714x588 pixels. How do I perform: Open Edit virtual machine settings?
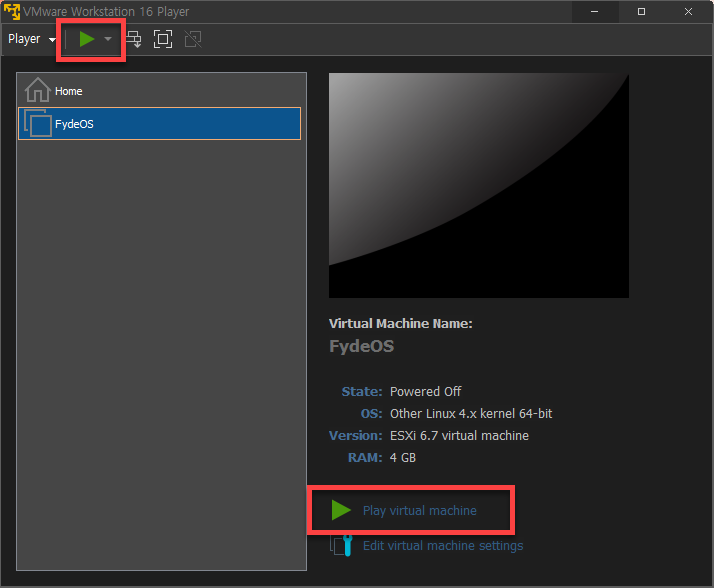443,546
